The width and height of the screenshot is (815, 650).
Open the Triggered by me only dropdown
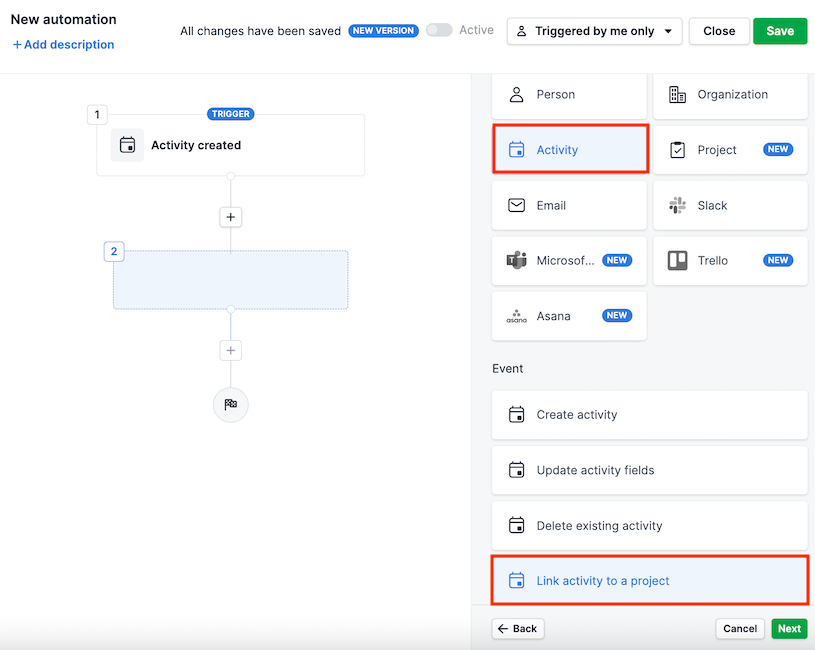pyautogui.click(x=594, y=31)
